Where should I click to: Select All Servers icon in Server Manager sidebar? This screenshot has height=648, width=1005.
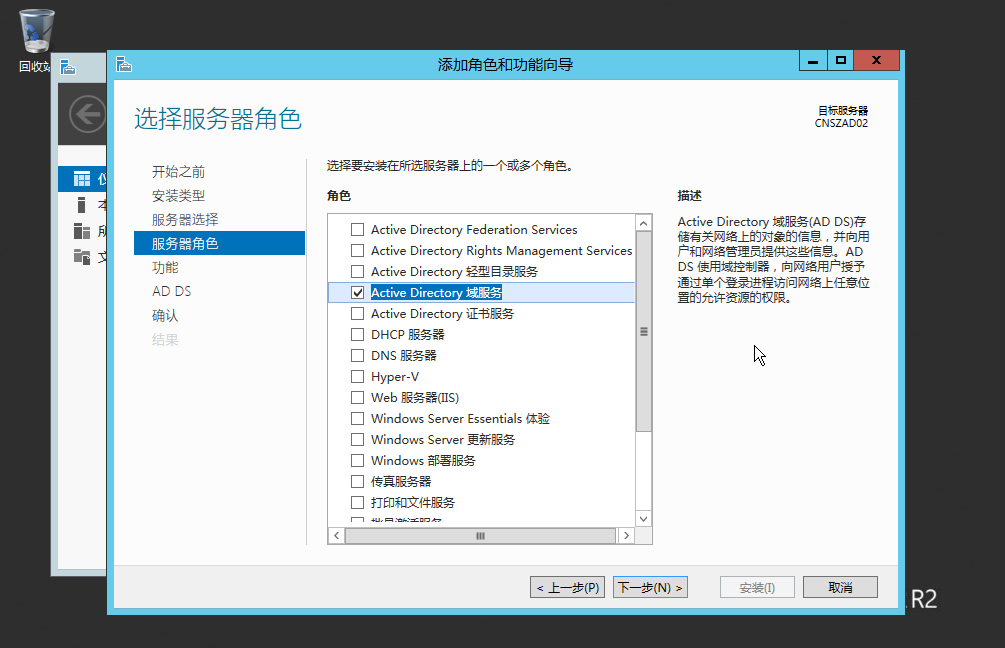pyautogui.click(x=82, y=231)
